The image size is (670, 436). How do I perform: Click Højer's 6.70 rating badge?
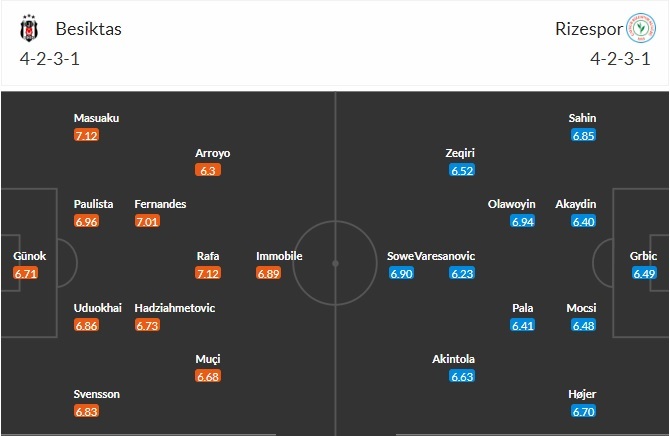click(x=583, y=411)
